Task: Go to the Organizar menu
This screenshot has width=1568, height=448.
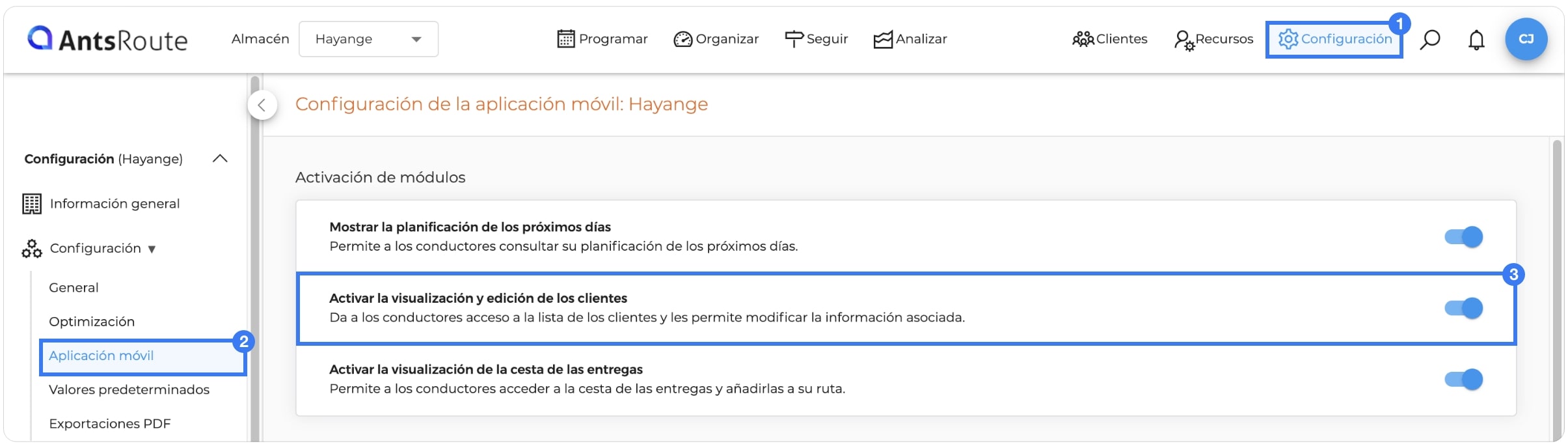Action: [727, 39]
